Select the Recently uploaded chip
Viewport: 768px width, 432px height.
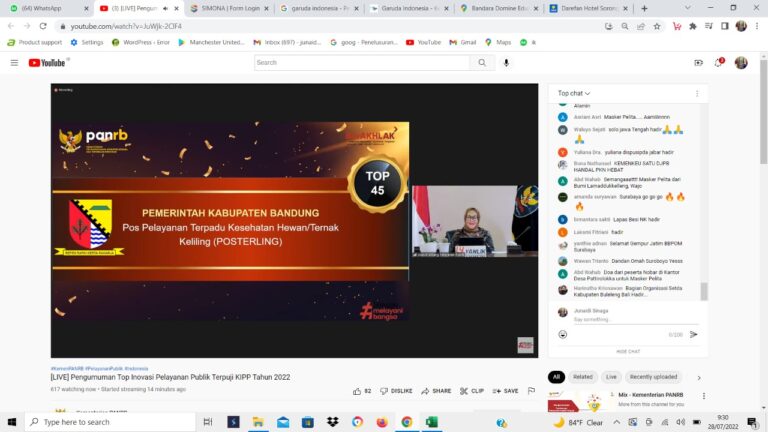click(653, 377)
